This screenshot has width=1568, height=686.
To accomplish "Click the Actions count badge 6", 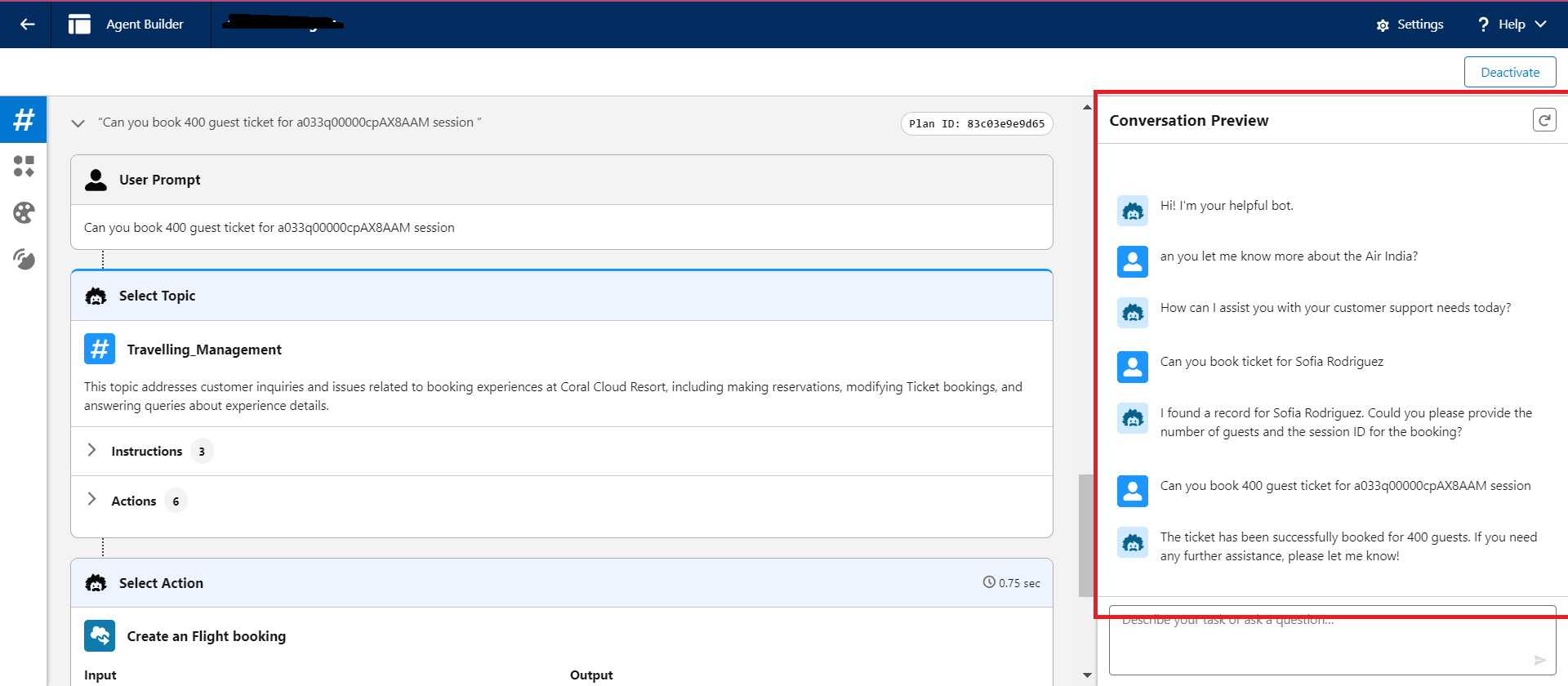I will [176, 501].
